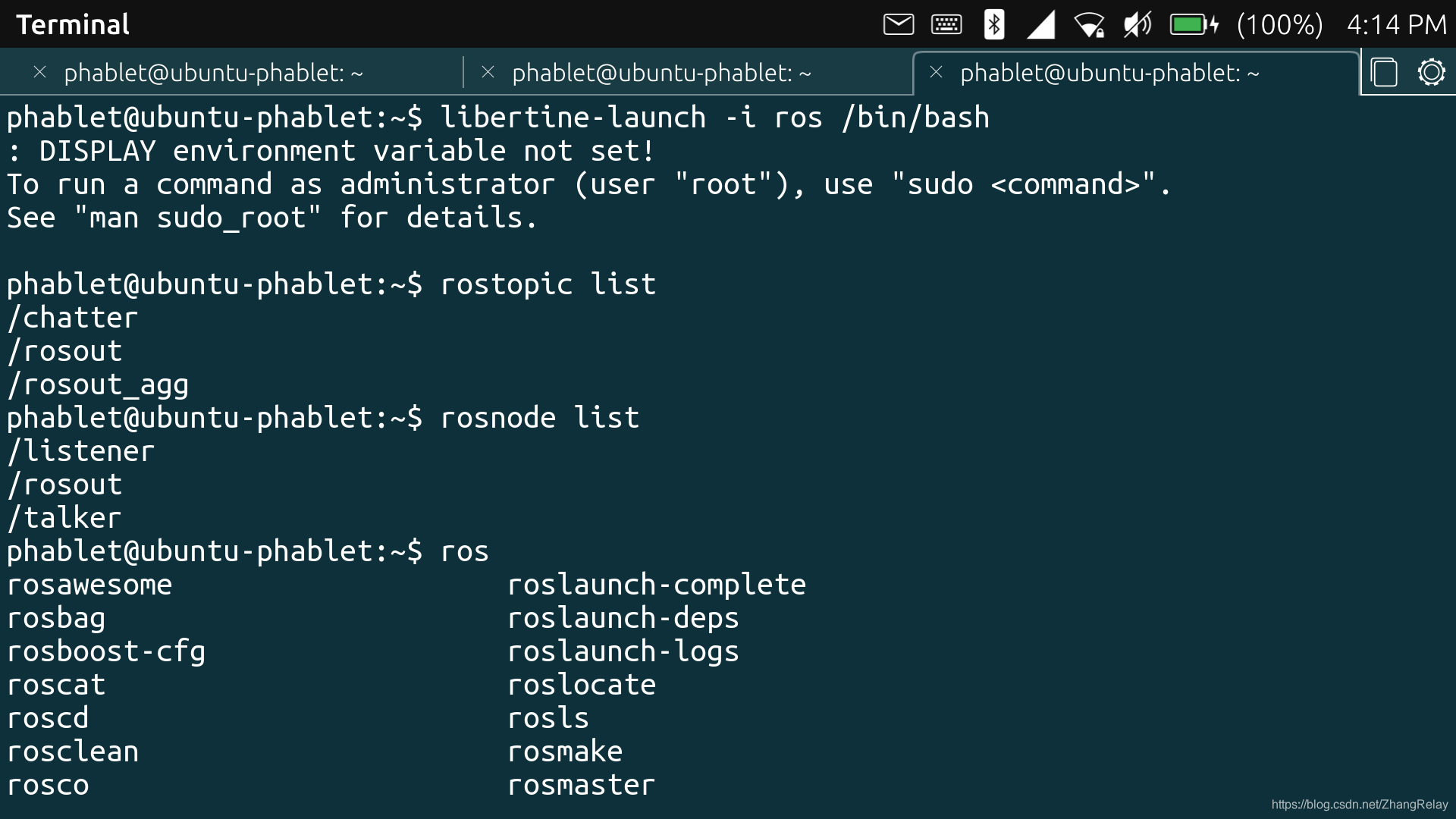Image resolution: width=1456 pixels, height=819 pixels.
Task: Click the keyboard indicator icon
Action: [946, 24]
